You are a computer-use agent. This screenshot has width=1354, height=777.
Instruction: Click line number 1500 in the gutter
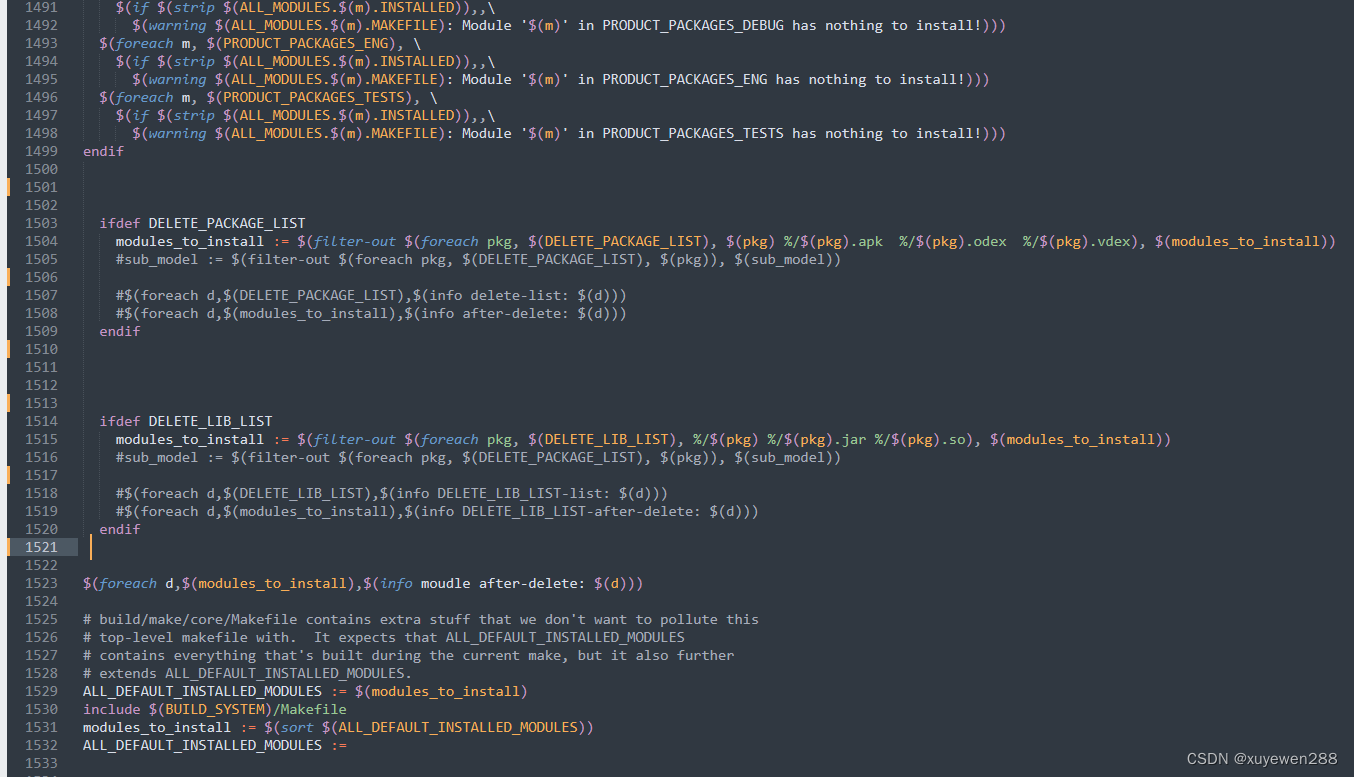(41, 169)
